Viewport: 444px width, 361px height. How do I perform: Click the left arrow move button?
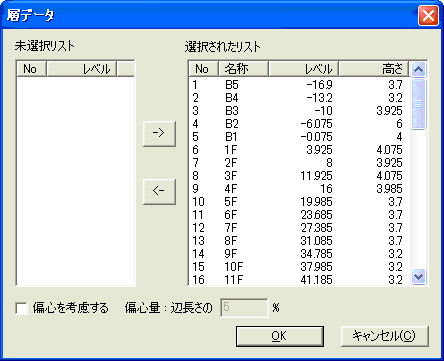(159, 192)
